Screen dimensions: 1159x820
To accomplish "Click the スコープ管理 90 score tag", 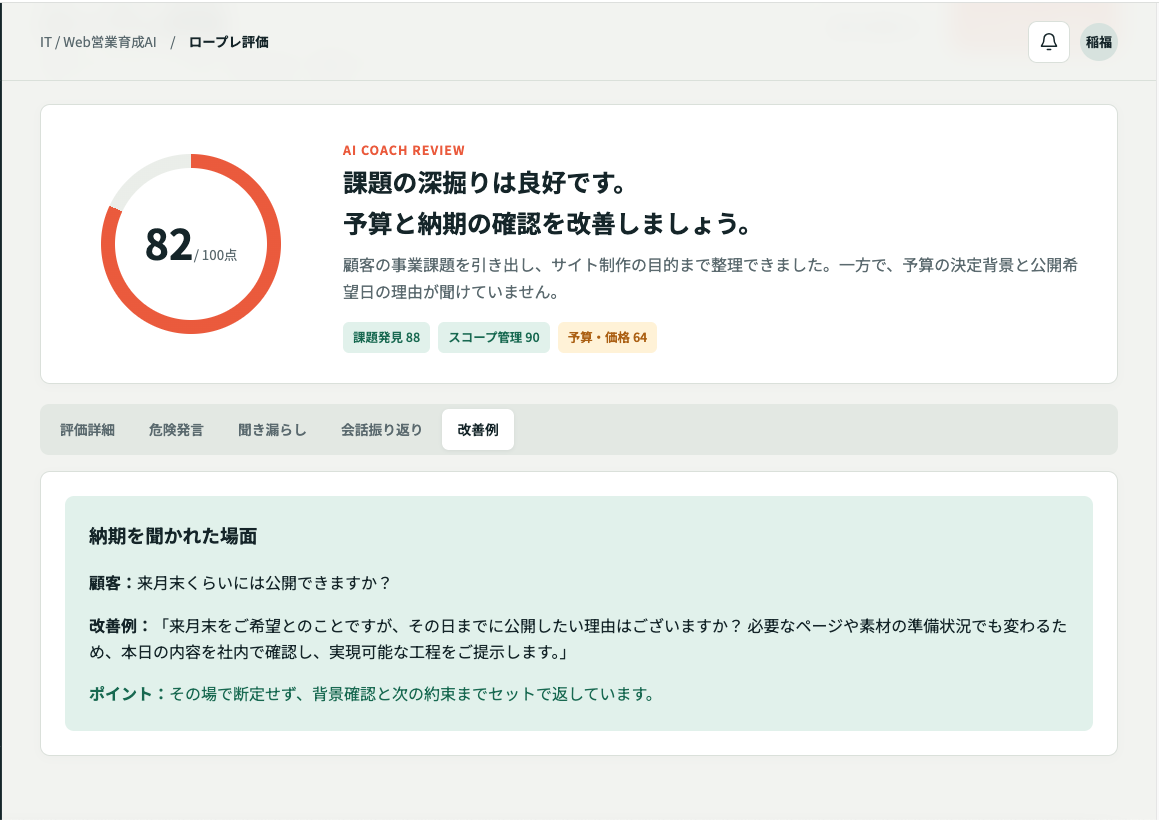I will 494,337.
